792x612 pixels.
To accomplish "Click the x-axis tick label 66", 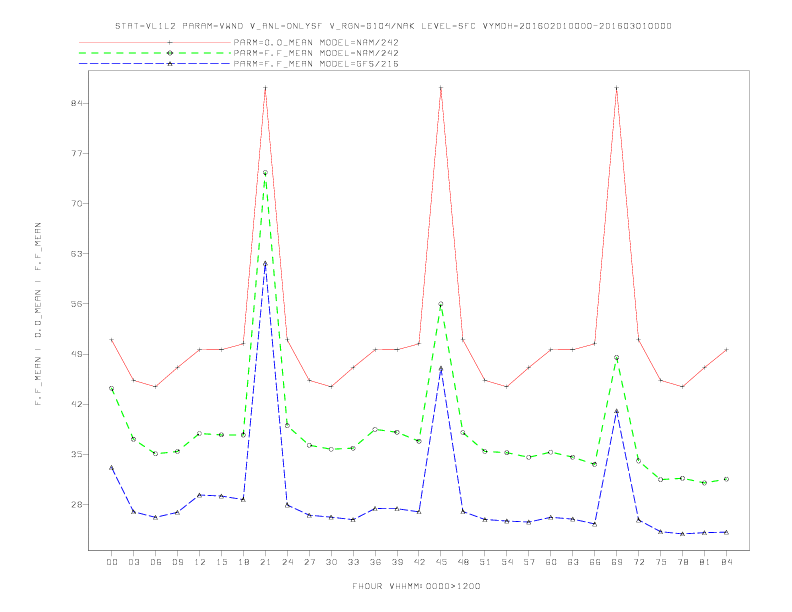I will (595, 562).
